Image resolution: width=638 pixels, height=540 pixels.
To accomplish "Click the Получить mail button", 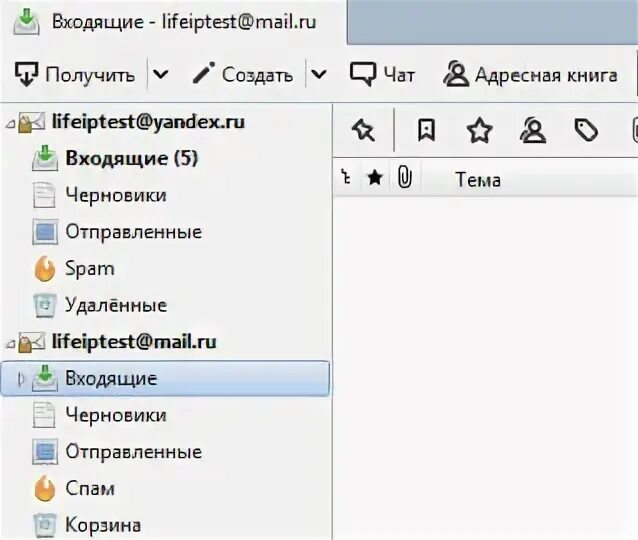I will tap(76, 74).
